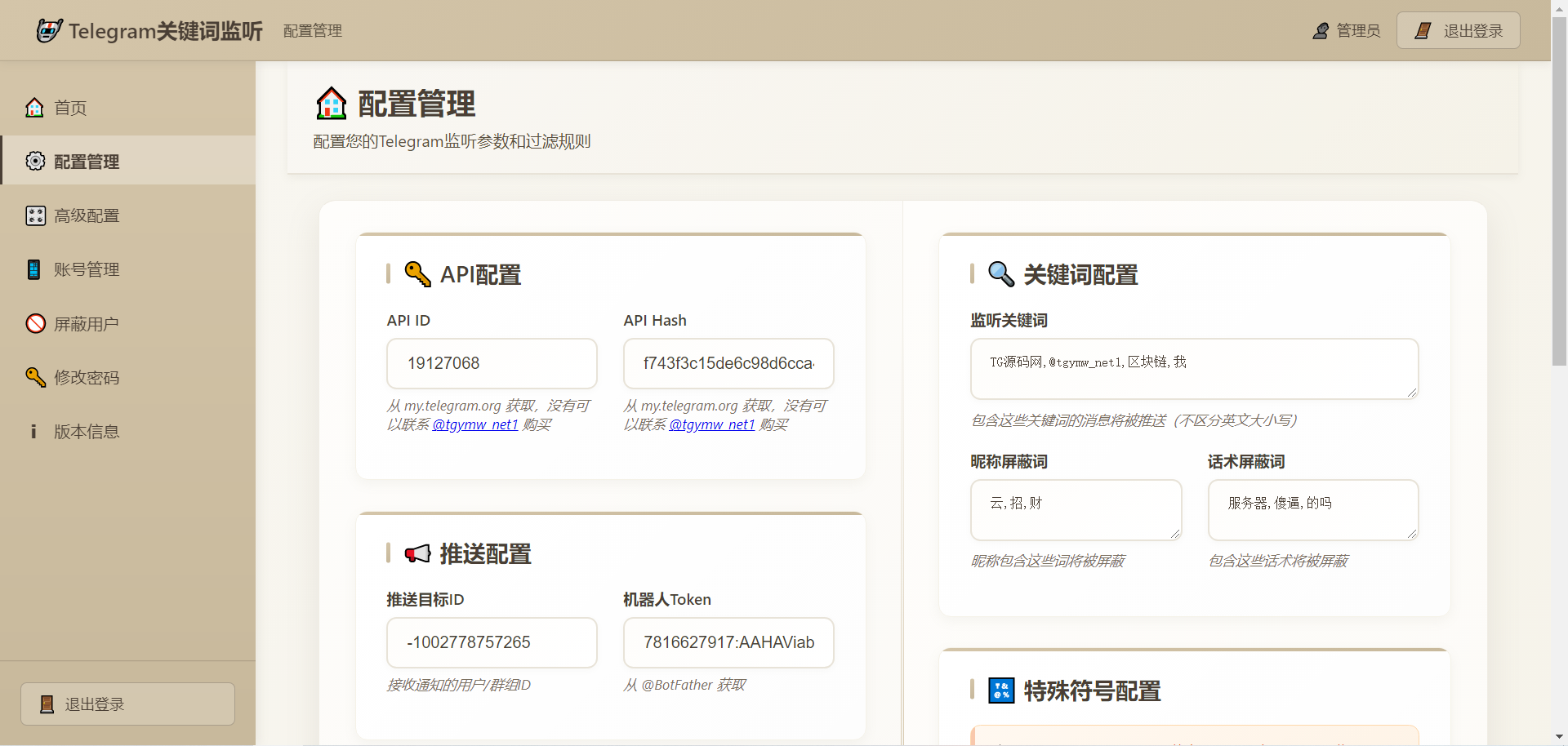Open 配置管理 in the top navigation

tap(313, 31)
